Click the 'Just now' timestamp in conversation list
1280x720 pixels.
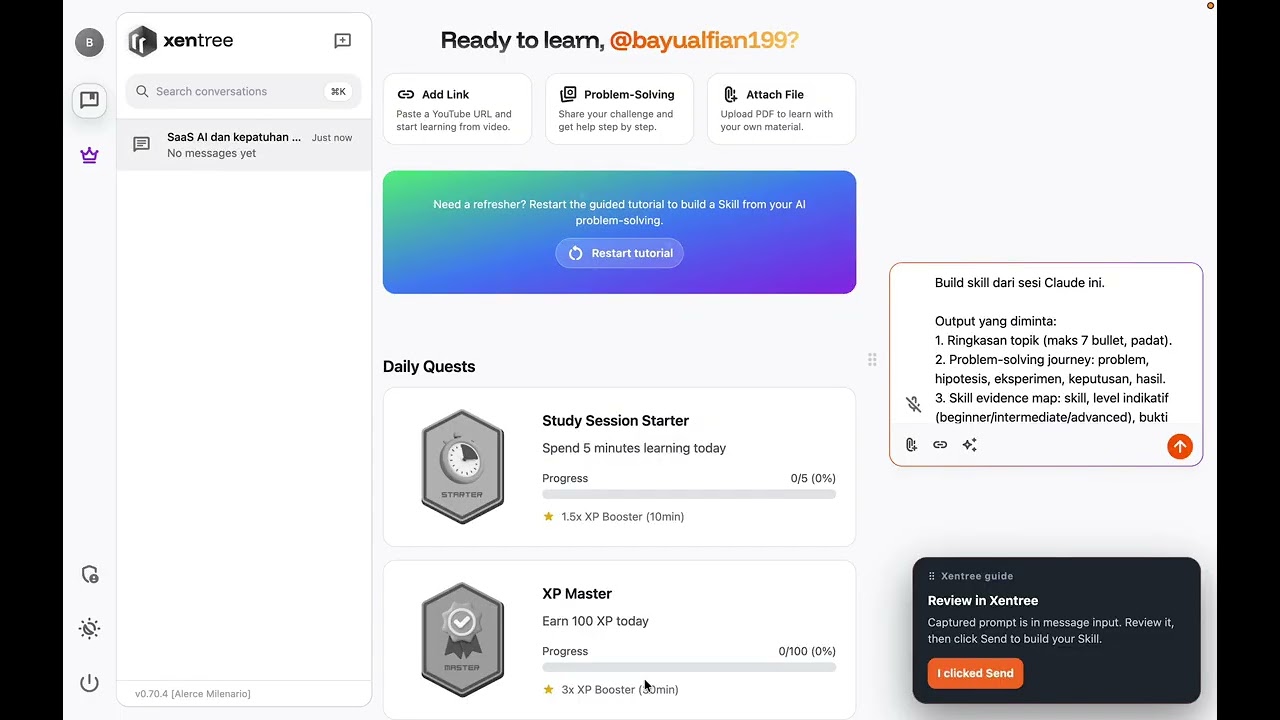pyautogui.click(x=332, y=138)
